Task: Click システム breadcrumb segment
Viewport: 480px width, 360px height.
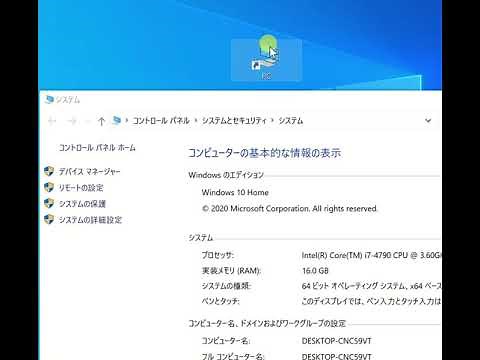Action: point(291,121)
